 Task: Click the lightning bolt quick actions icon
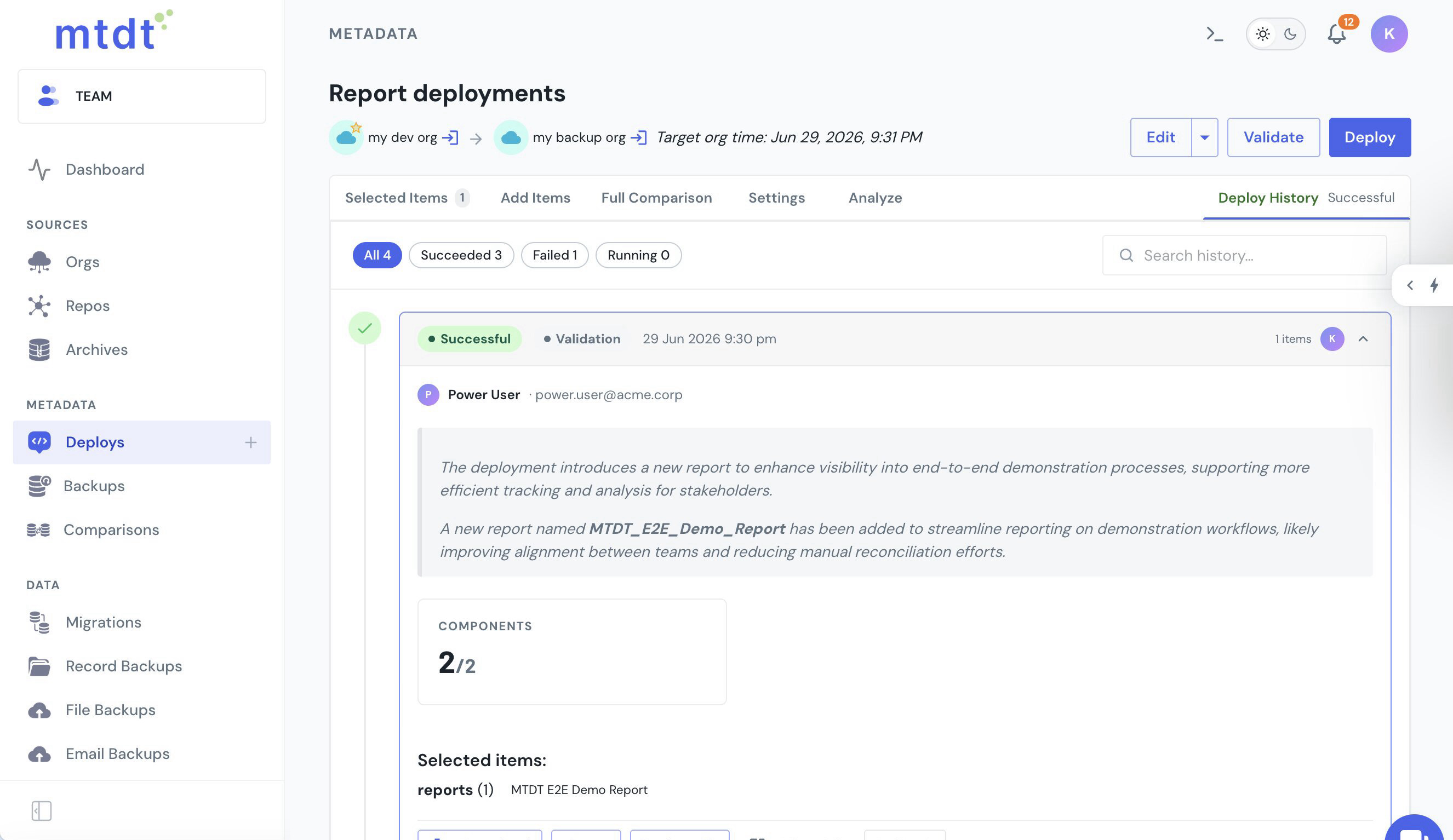coord(1434,285)
